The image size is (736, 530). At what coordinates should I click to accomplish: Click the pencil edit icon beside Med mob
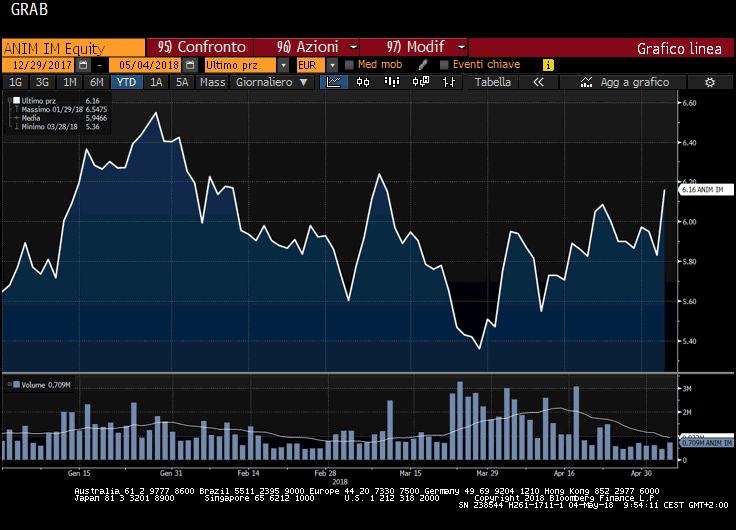[423, 65]
